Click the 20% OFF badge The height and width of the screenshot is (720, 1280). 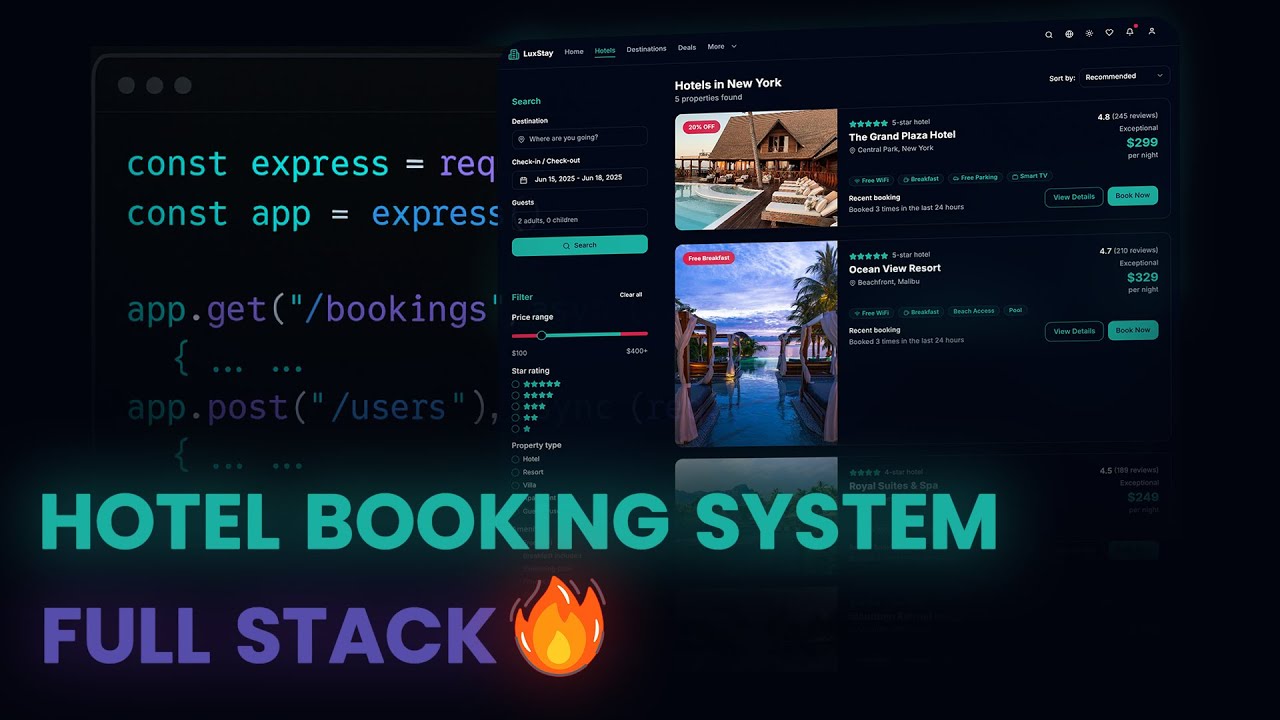(x=701, y=127)
